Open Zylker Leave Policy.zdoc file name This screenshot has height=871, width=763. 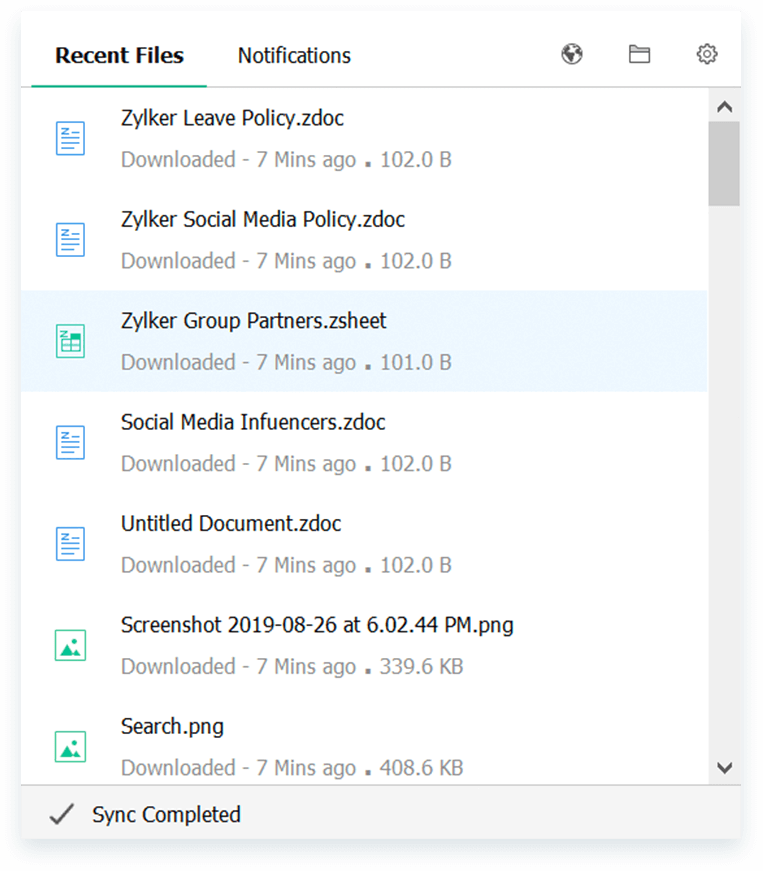tap(232, 118)
